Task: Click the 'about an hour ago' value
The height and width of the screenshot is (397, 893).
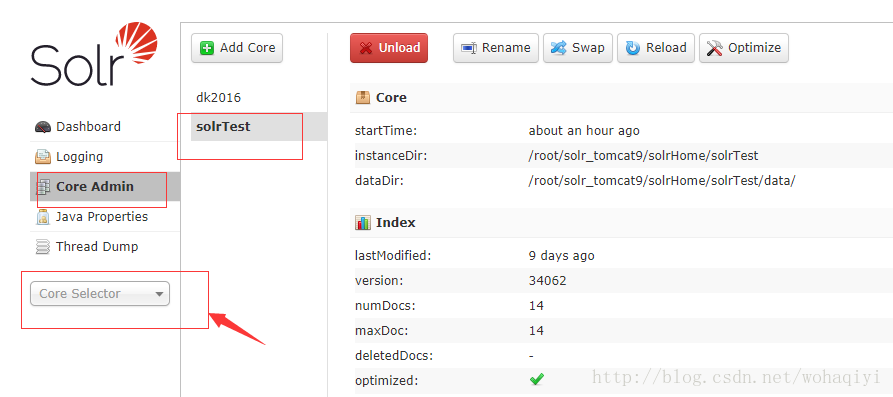Action: pos(584,131)
